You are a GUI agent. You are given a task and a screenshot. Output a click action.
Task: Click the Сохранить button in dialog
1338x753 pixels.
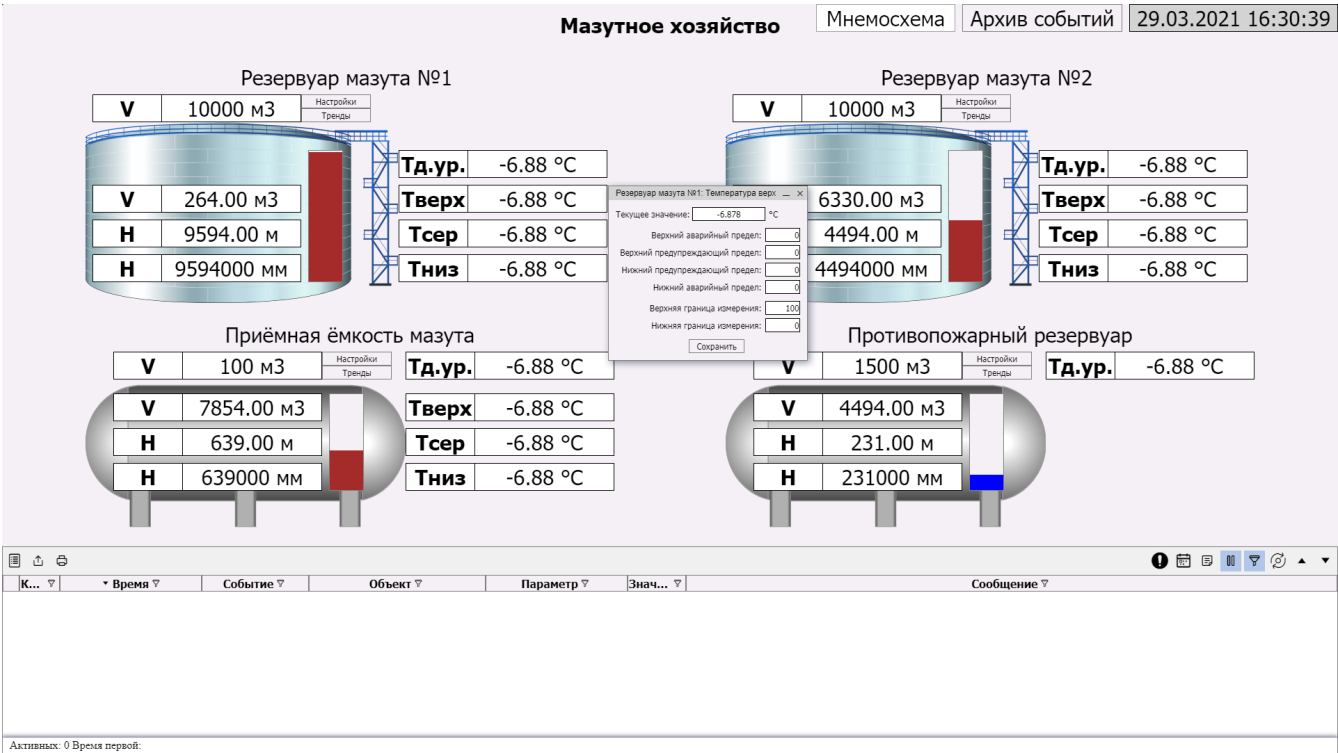click(716, 346)
